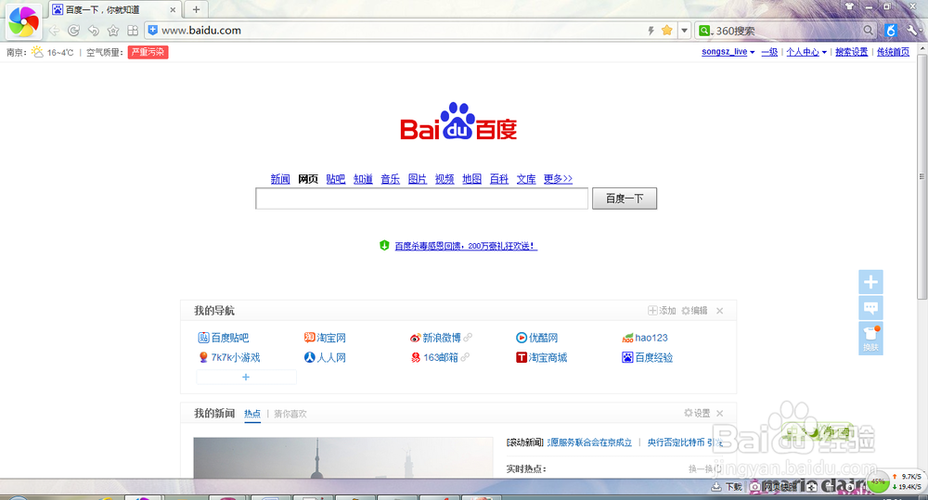Image resolution: width=928 pixels, height=500 pixels.
Task: Click the weather sun-cloud icon
Action: [x=37, y=52]
